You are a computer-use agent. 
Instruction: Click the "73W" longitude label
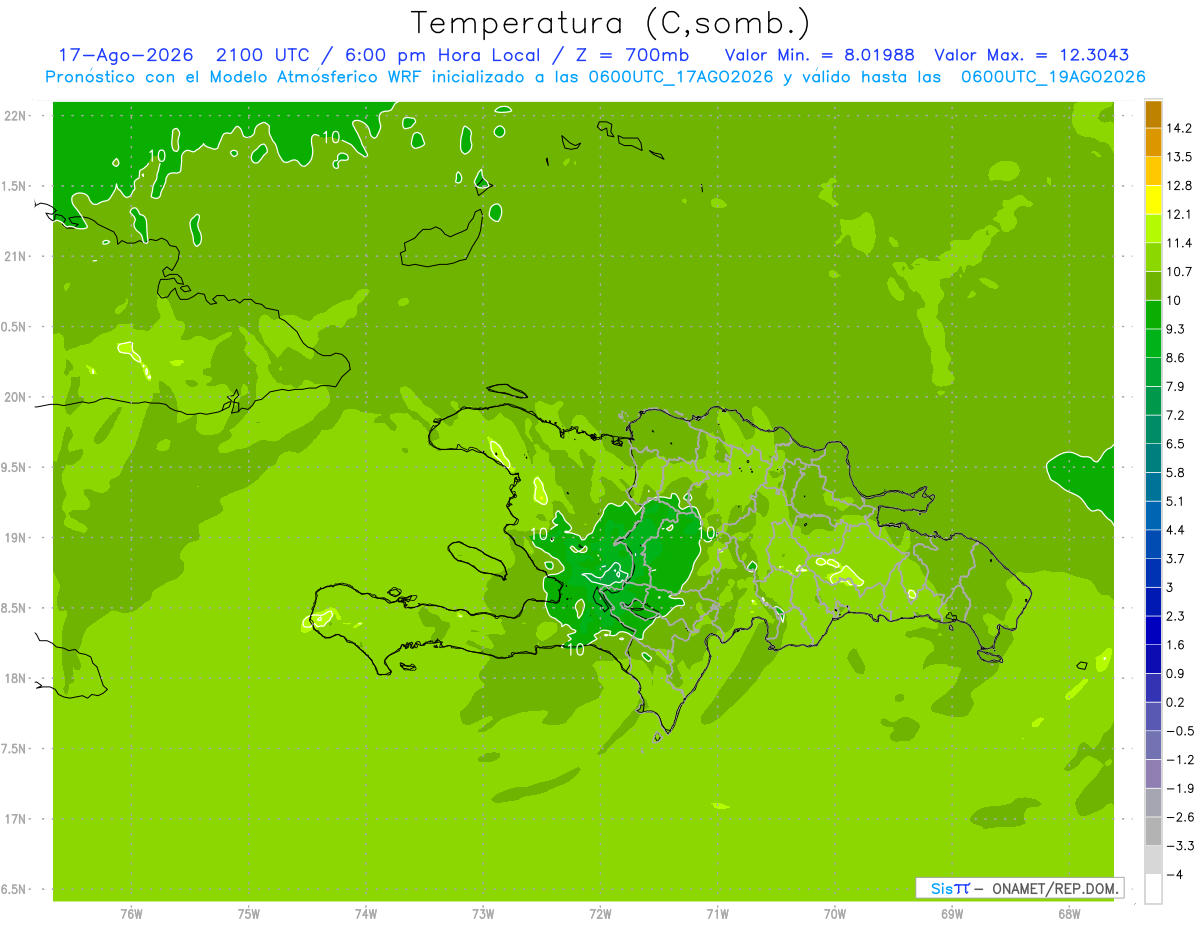click(x=483, y=914)
